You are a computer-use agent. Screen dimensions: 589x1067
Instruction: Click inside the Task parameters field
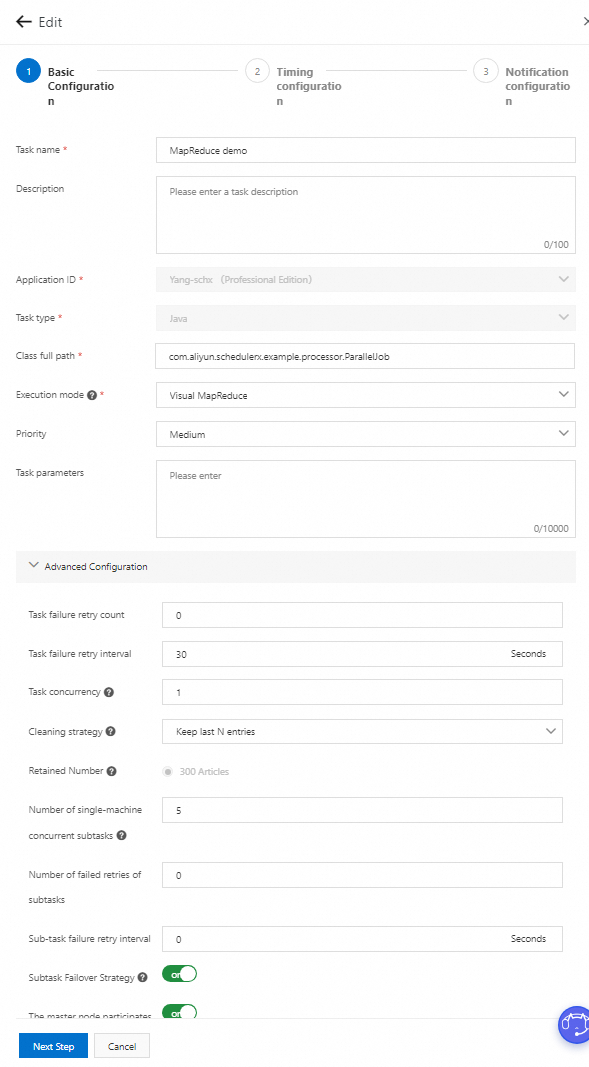(365, 497)
